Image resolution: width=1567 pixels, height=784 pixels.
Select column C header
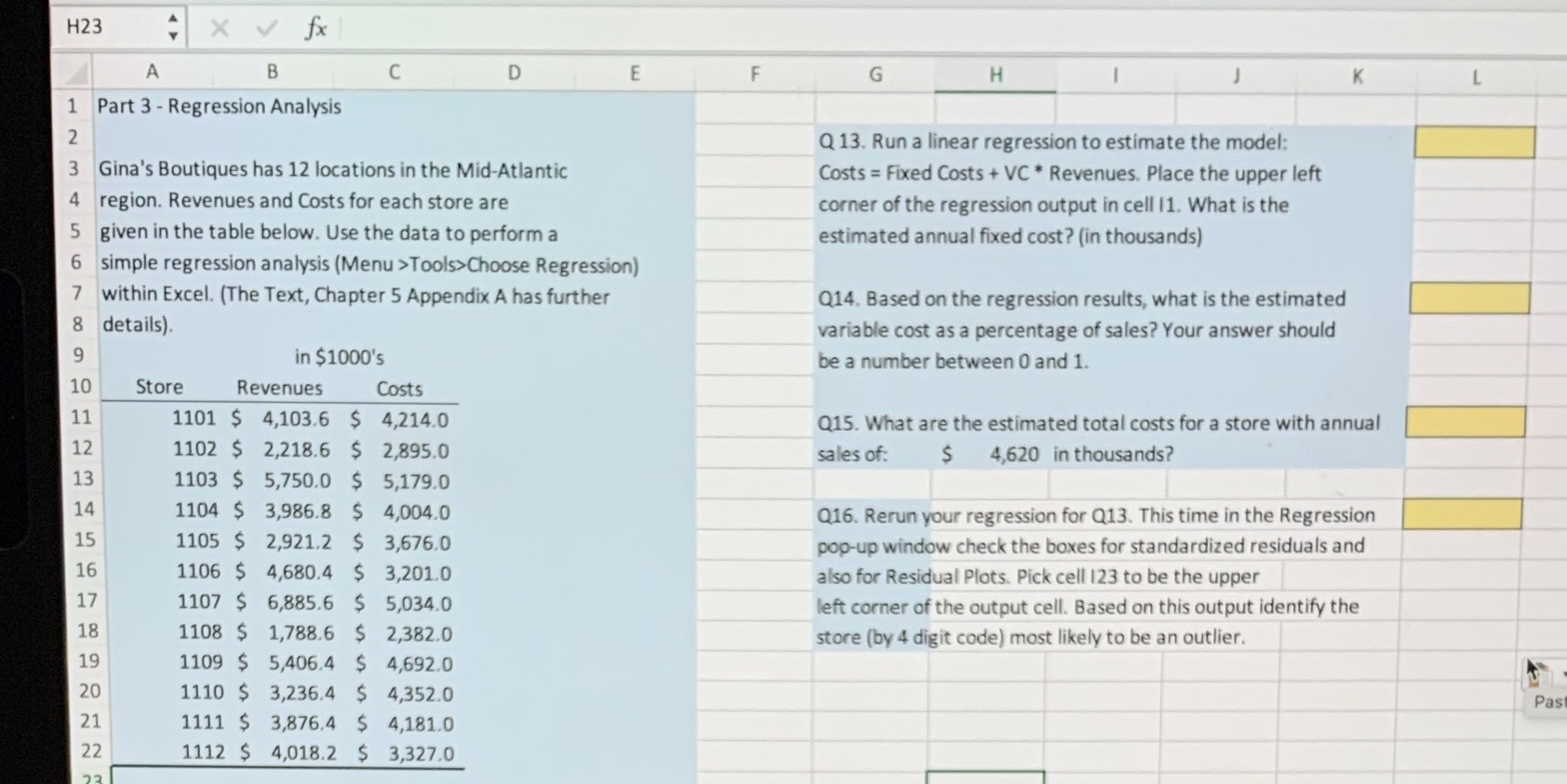(394, 73)
